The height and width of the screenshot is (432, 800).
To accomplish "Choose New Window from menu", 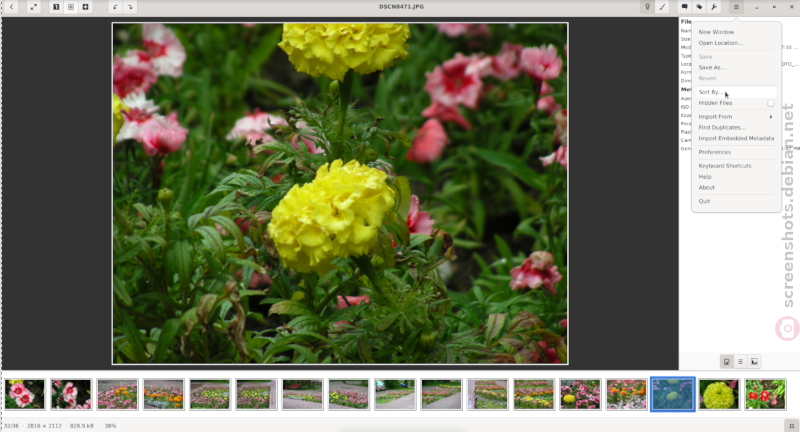I will [736, 32].
